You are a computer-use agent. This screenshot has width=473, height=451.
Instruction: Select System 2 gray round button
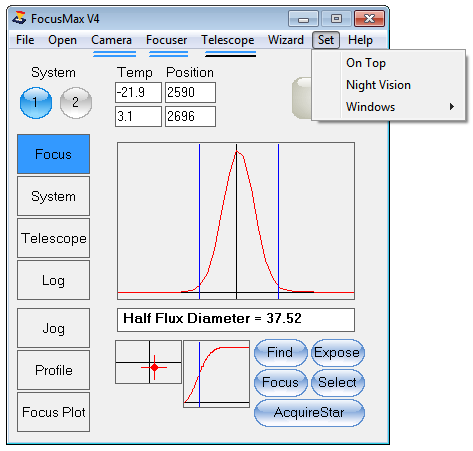(76, 103)
